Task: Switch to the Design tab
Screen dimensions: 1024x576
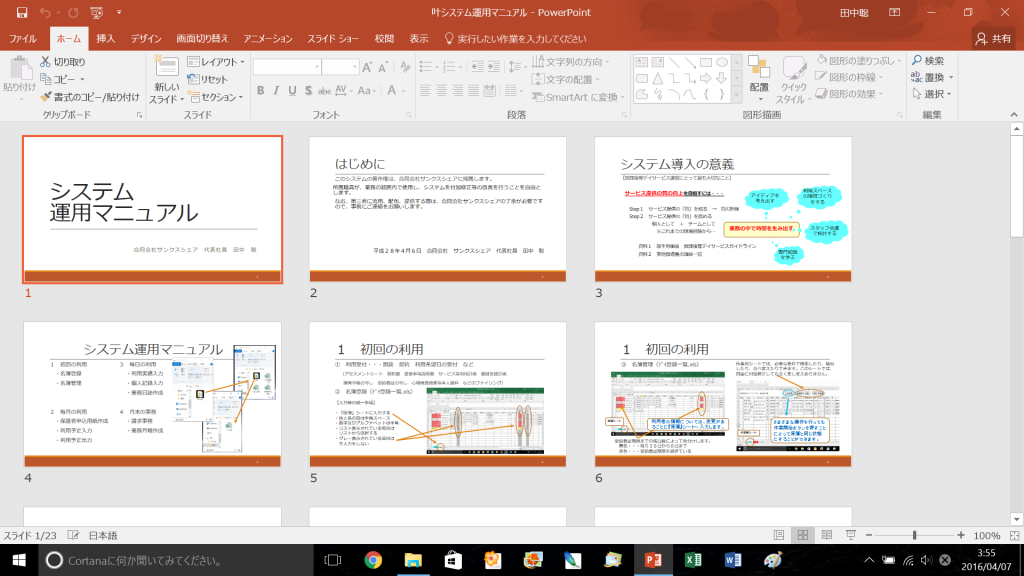Action: coord(146,39)
